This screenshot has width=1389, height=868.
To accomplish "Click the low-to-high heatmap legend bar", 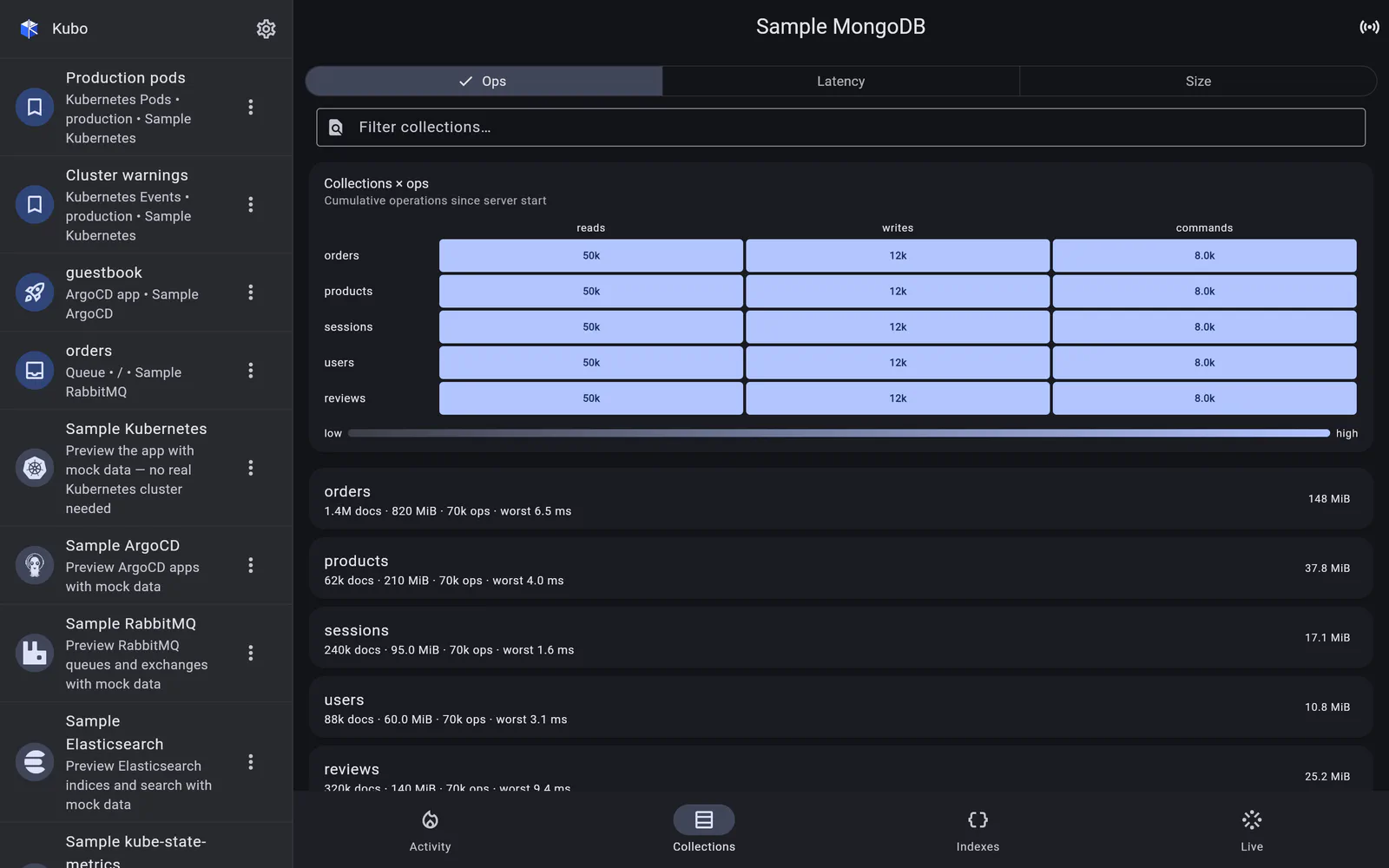I will pos(839,433).
